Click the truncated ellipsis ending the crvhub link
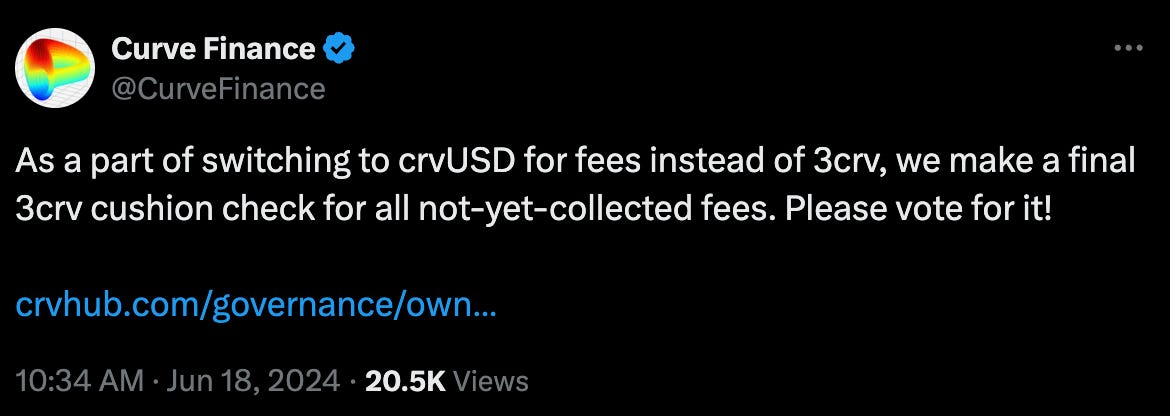This screenshot has height=416, width=1170. [x=485, y=311]
